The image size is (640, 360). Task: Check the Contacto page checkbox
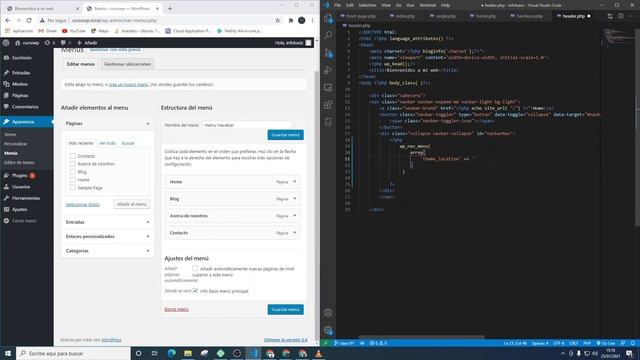click(x=73, y=156)
